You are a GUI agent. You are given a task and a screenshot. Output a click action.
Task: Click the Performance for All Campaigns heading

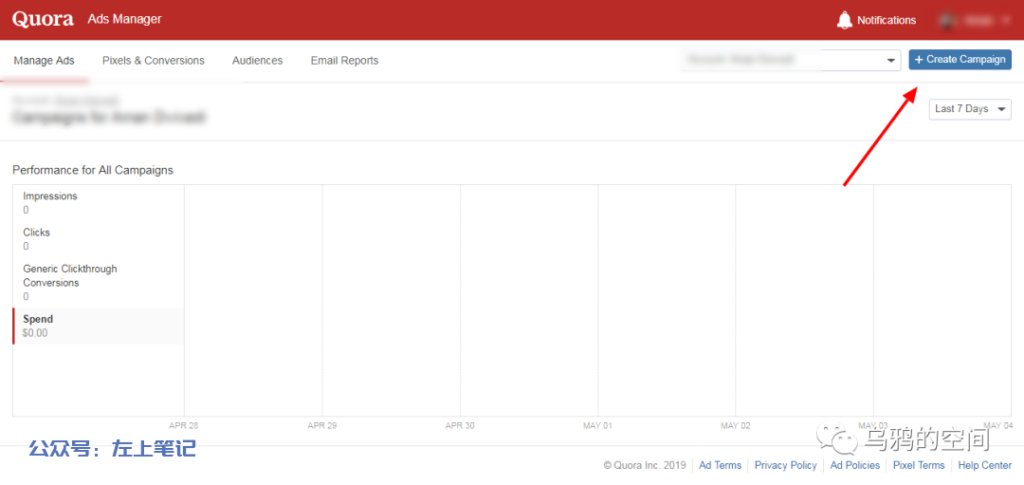tap(93, 170)
